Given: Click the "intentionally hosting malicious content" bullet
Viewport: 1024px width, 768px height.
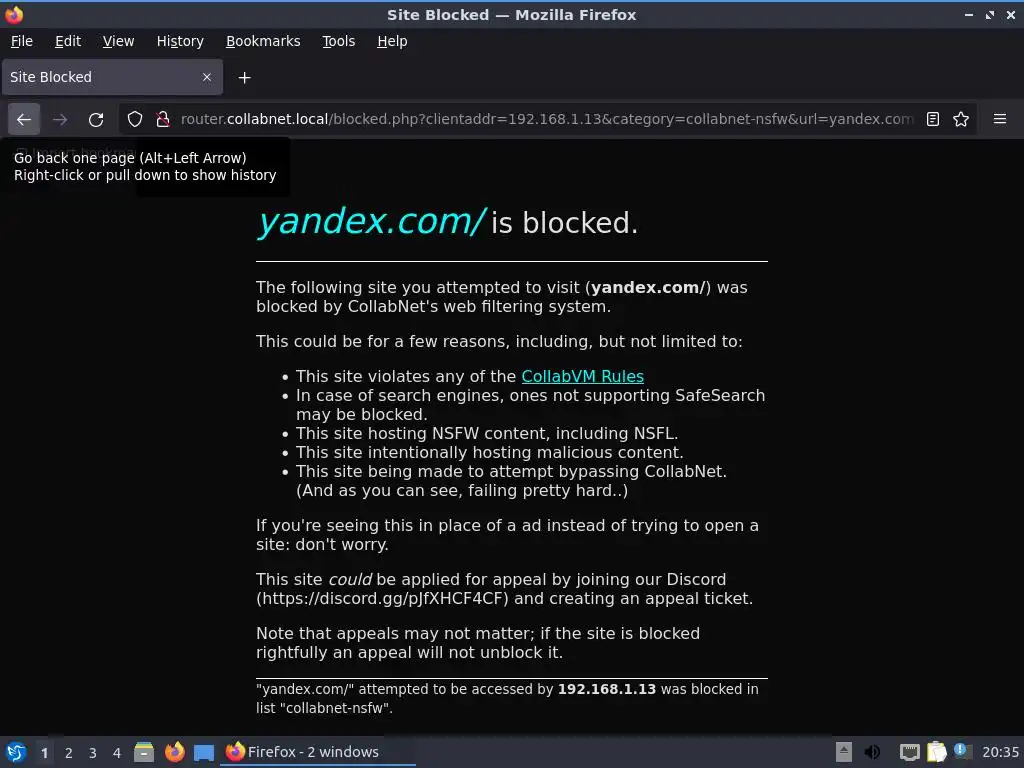Looking at the screenshot, I should tap(489, 453).
